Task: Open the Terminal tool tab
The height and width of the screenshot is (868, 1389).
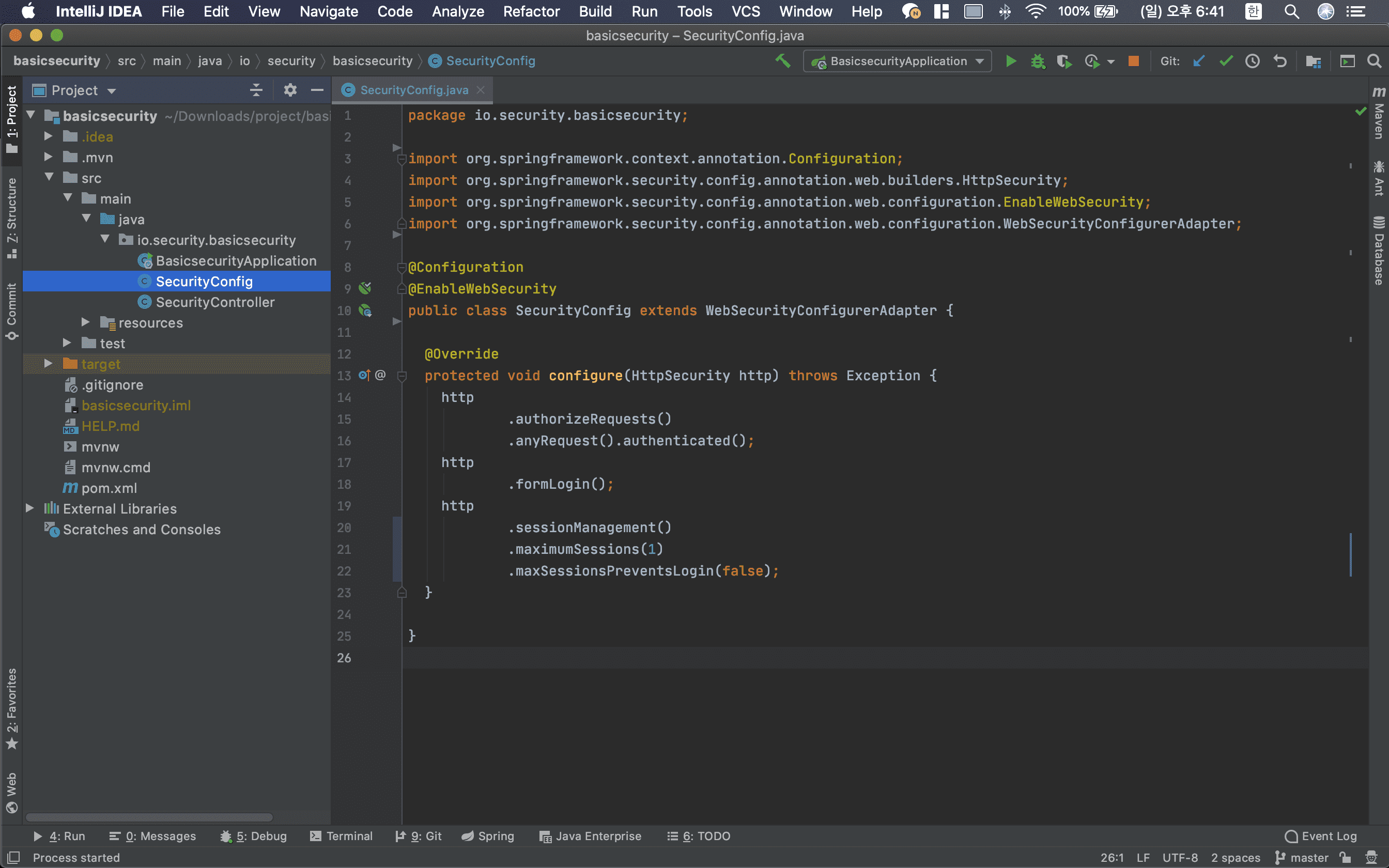Action: (341, 836)
